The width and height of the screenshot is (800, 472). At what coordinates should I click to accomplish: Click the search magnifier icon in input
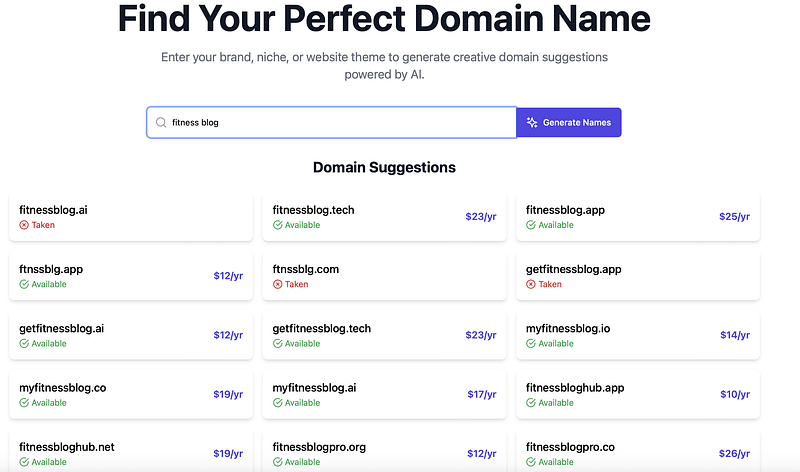click(160, 123)
